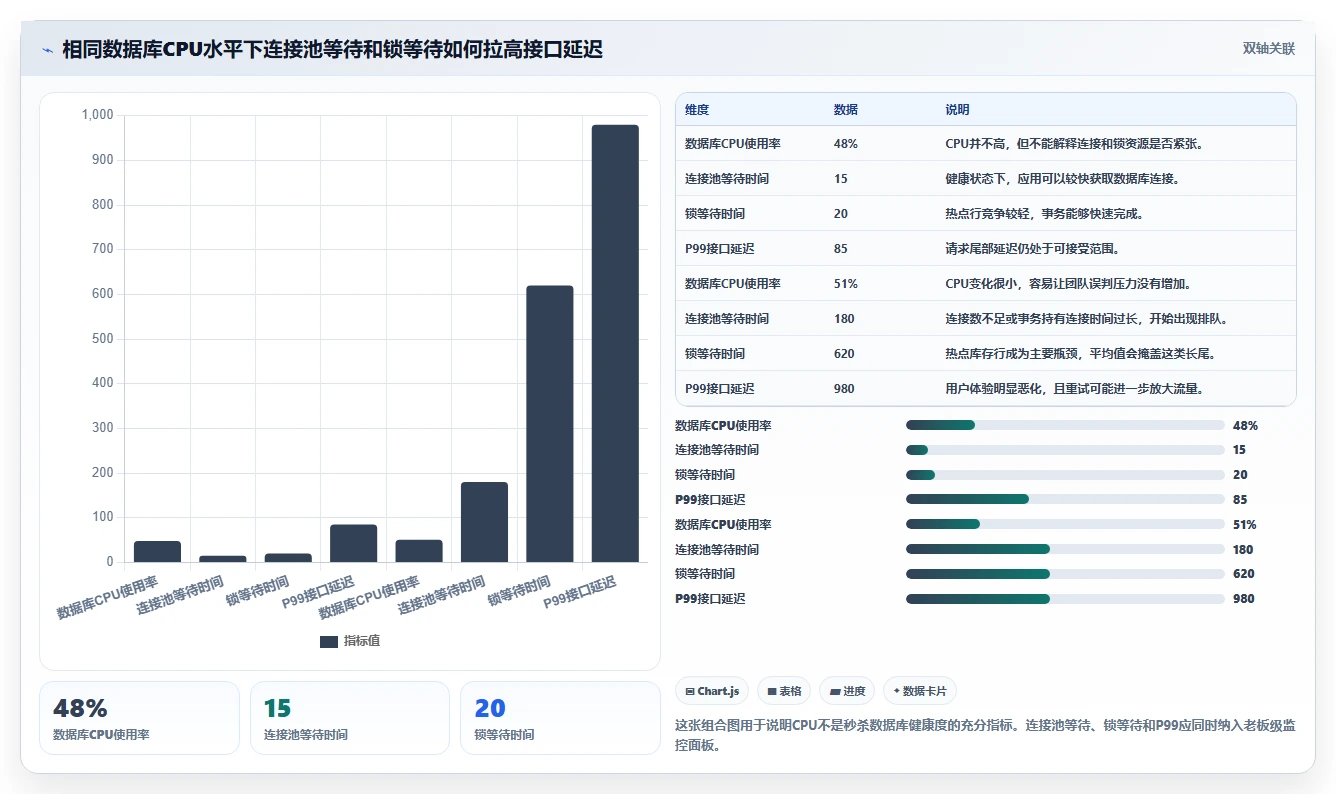Click the dashboard title about 连接池等待和锁等待
The width and height of the screenshot is (1336, 794).
332,50
